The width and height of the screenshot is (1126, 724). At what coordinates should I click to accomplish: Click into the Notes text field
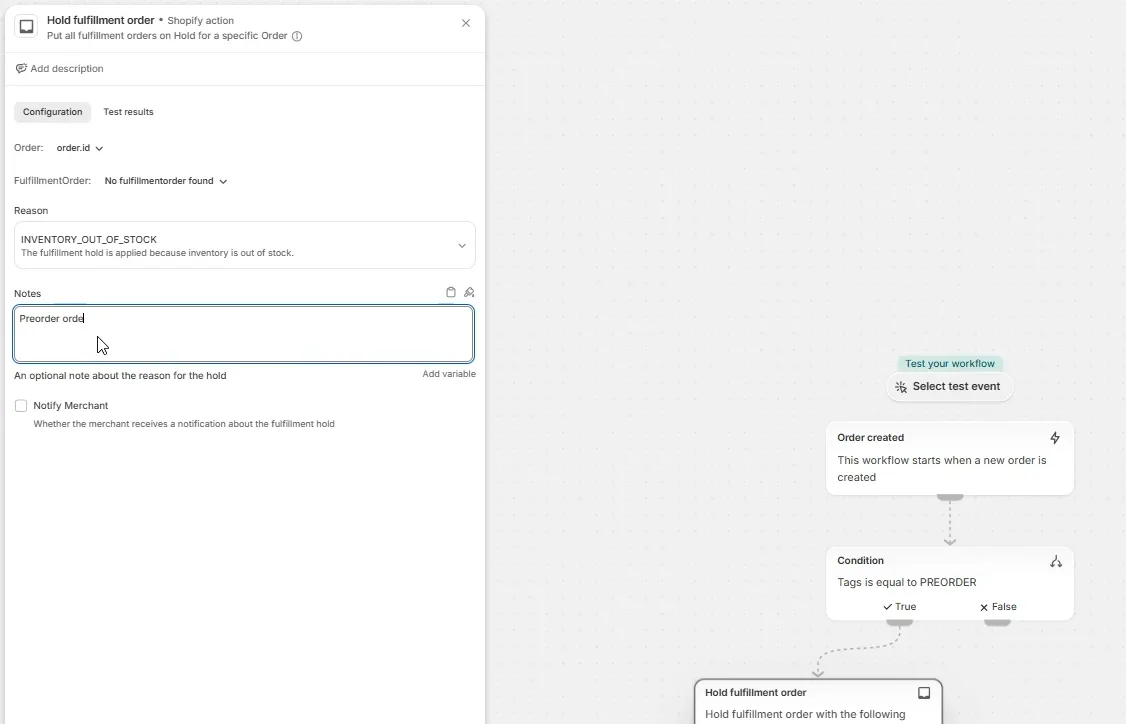tap(243, 334)
